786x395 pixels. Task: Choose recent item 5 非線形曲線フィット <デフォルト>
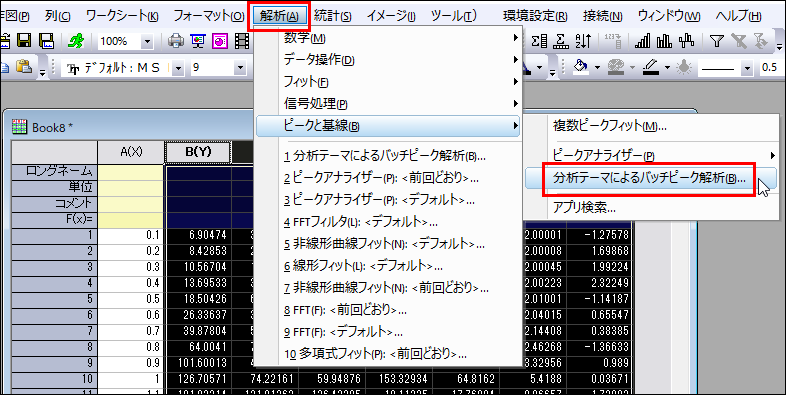[388, 244]
